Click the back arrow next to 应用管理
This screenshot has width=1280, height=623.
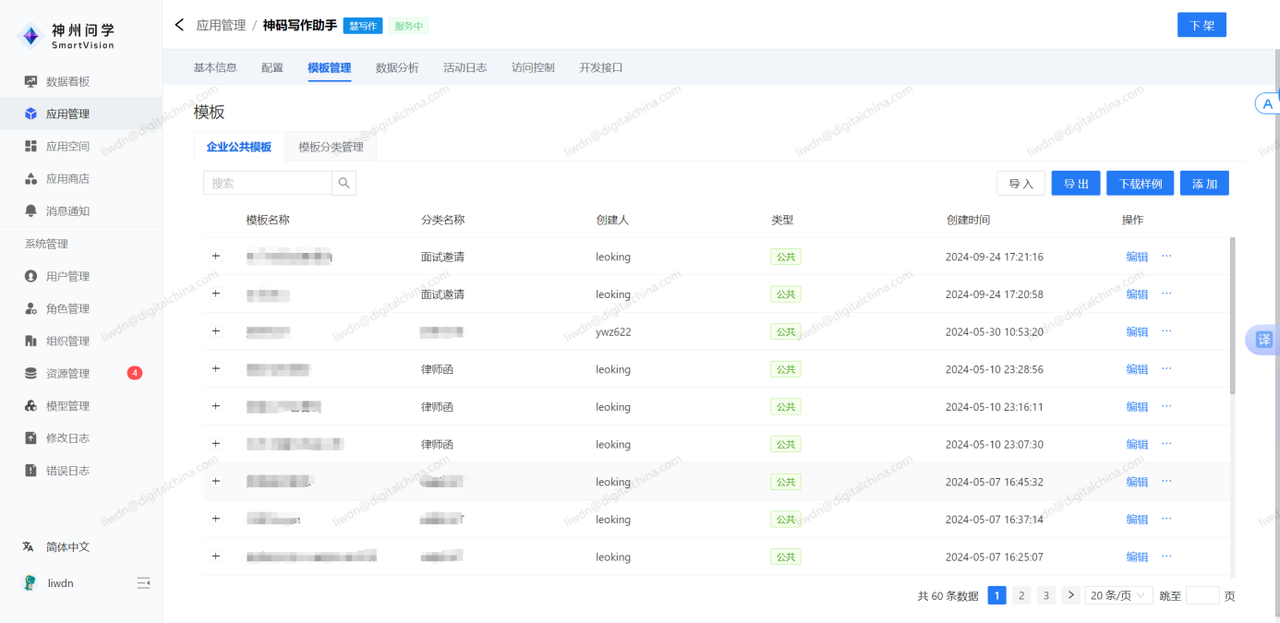(x=180, y=25)
